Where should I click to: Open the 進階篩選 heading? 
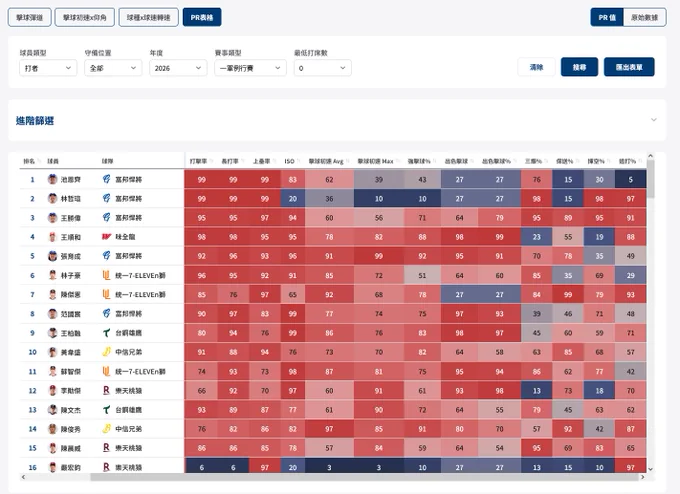35,121
